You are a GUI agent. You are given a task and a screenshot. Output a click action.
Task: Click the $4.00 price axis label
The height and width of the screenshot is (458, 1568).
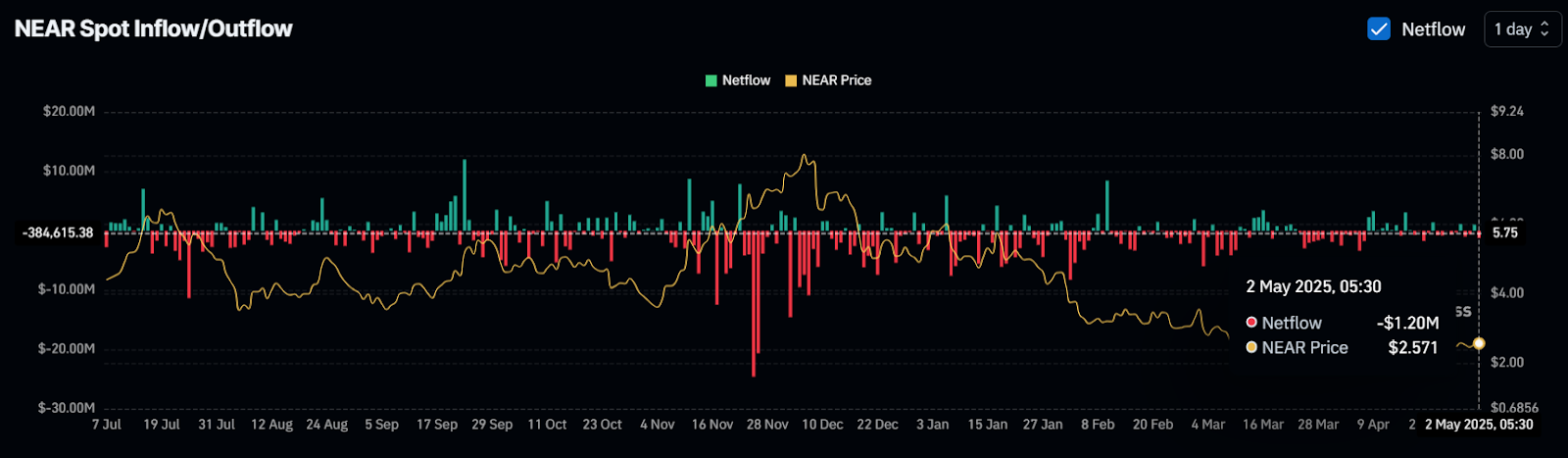pyautogui.click(x=1507, y=293)
